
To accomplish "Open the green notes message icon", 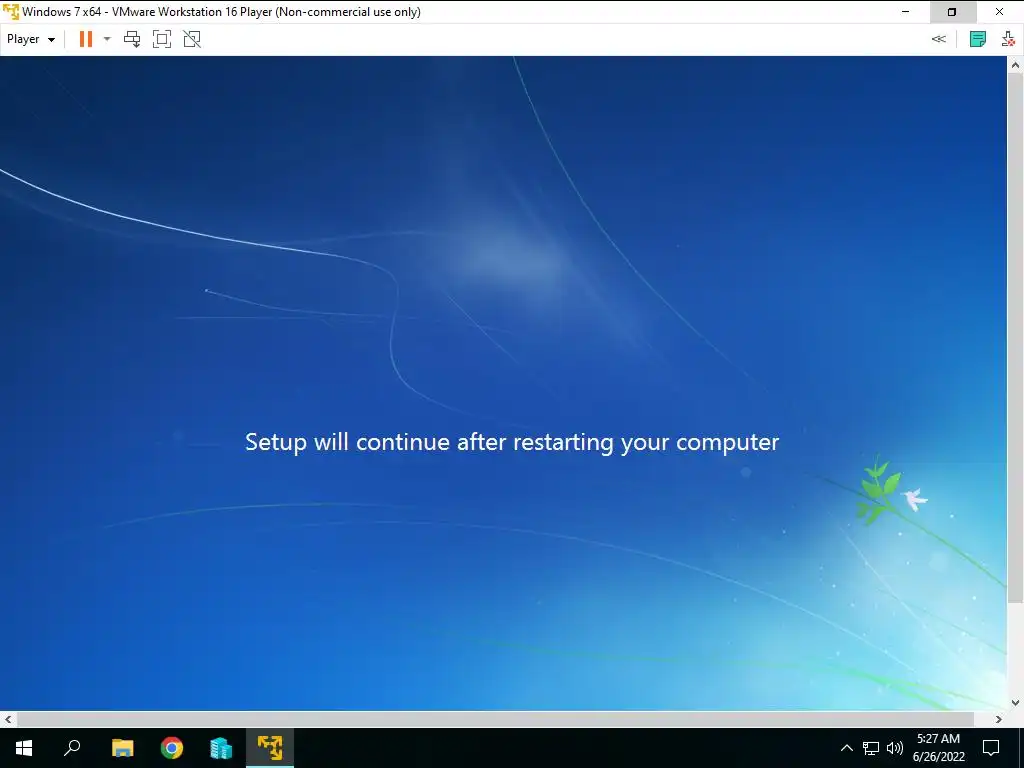I will pos(978,39).
